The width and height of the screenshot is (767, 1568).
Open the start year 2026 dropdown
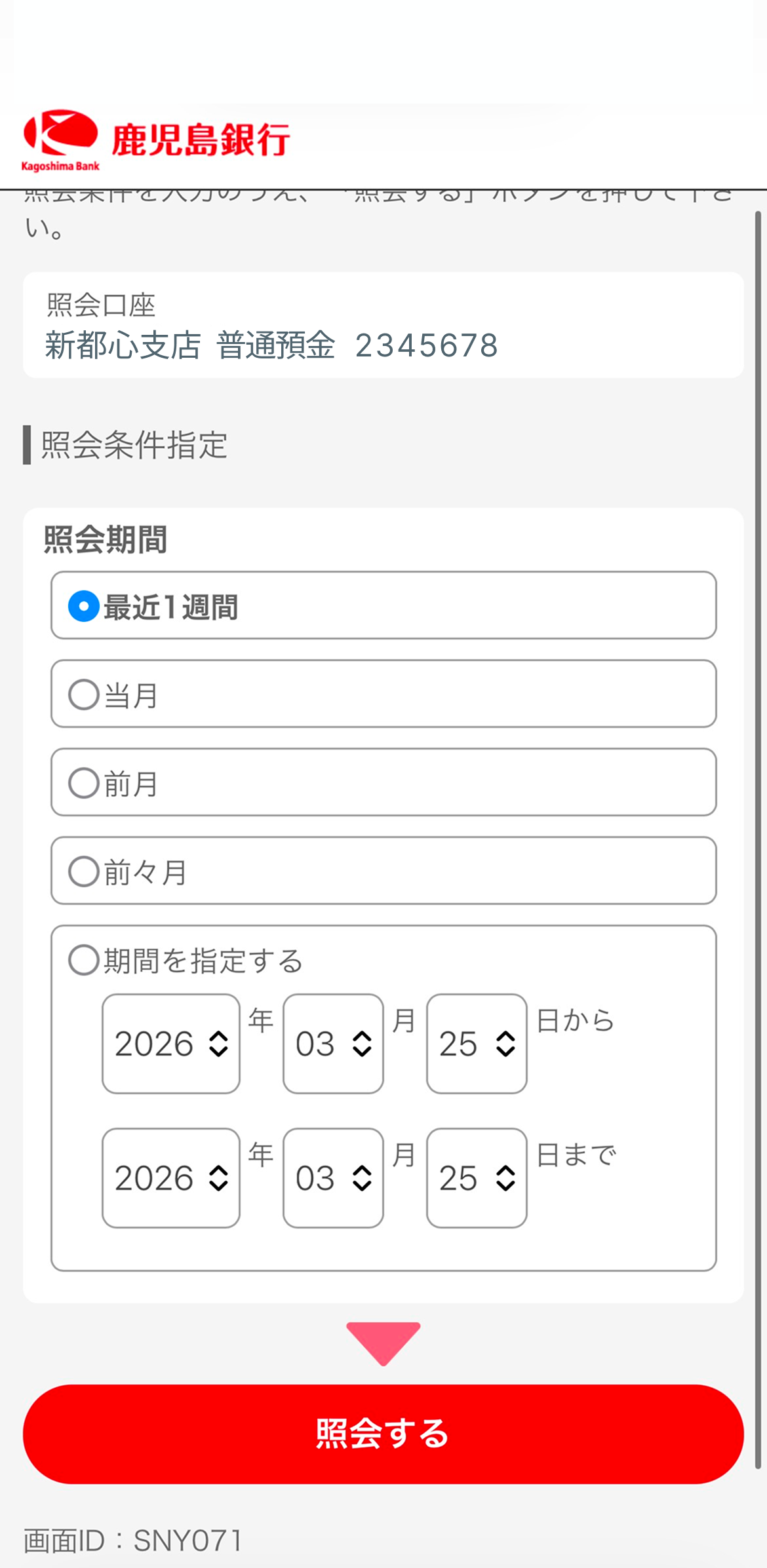click(x=171, y=1044)
